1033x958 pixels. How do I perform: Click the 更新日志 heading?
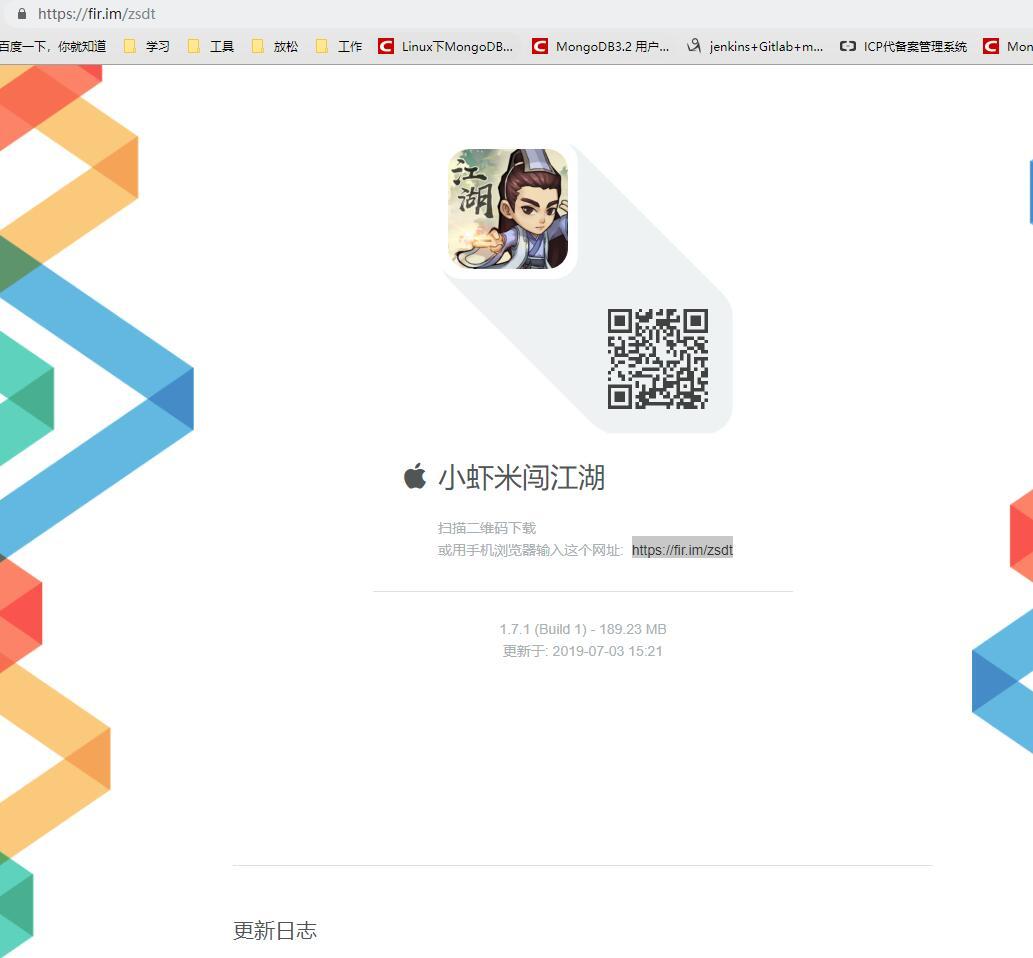275,930
